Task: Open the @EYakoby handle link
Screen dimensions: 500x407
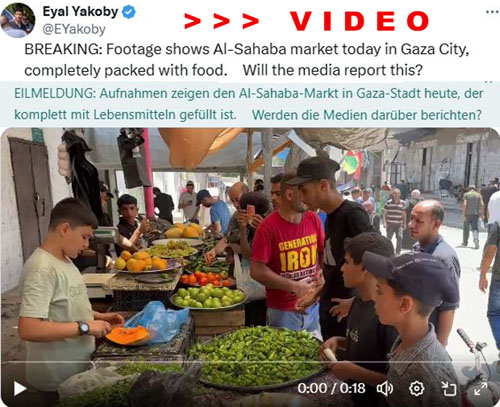Action: click(74, 29)
